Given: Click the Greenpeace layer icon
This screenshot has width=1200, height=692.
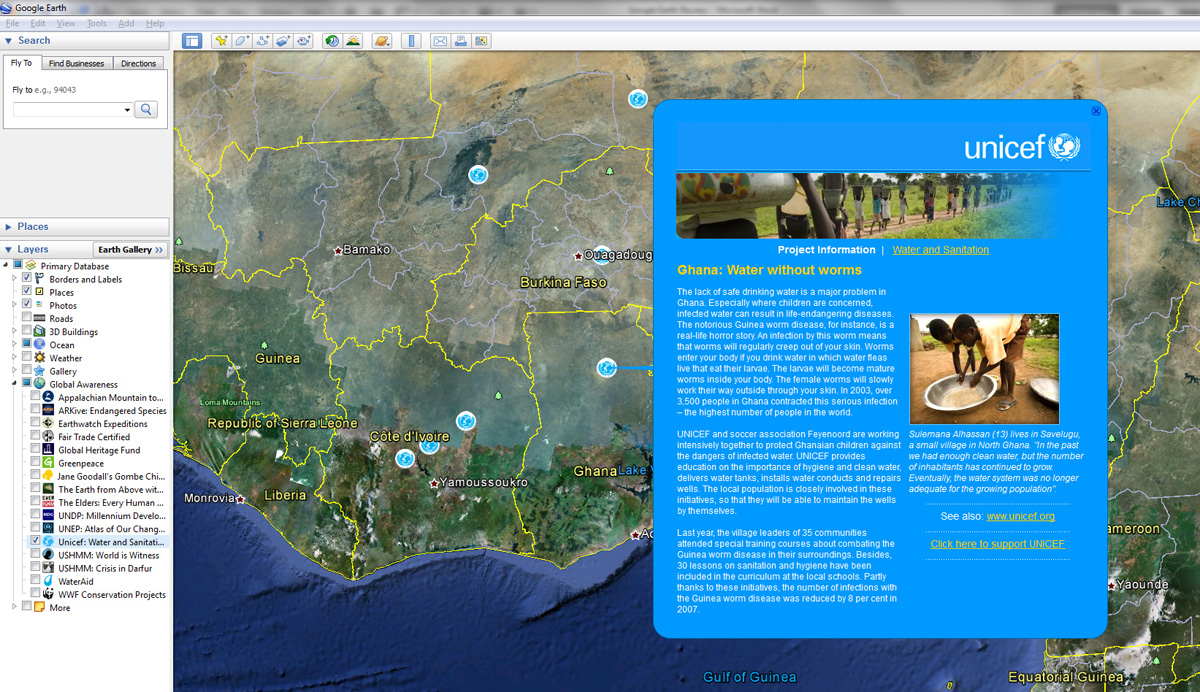Looking at the screenshot, I should [x=49, y=463].
